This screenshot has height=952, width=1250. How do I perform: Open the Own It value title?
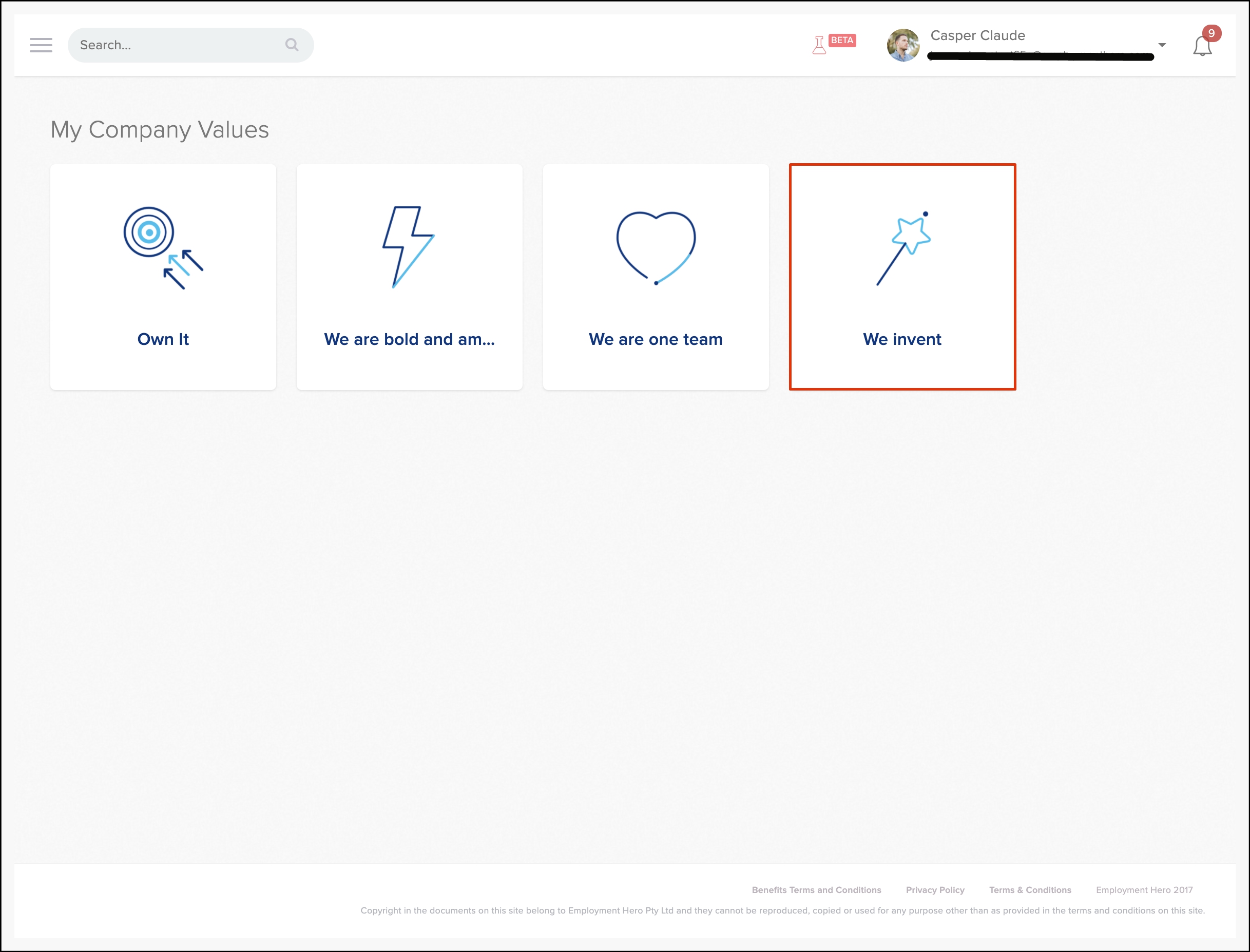(x=163, y=339)
